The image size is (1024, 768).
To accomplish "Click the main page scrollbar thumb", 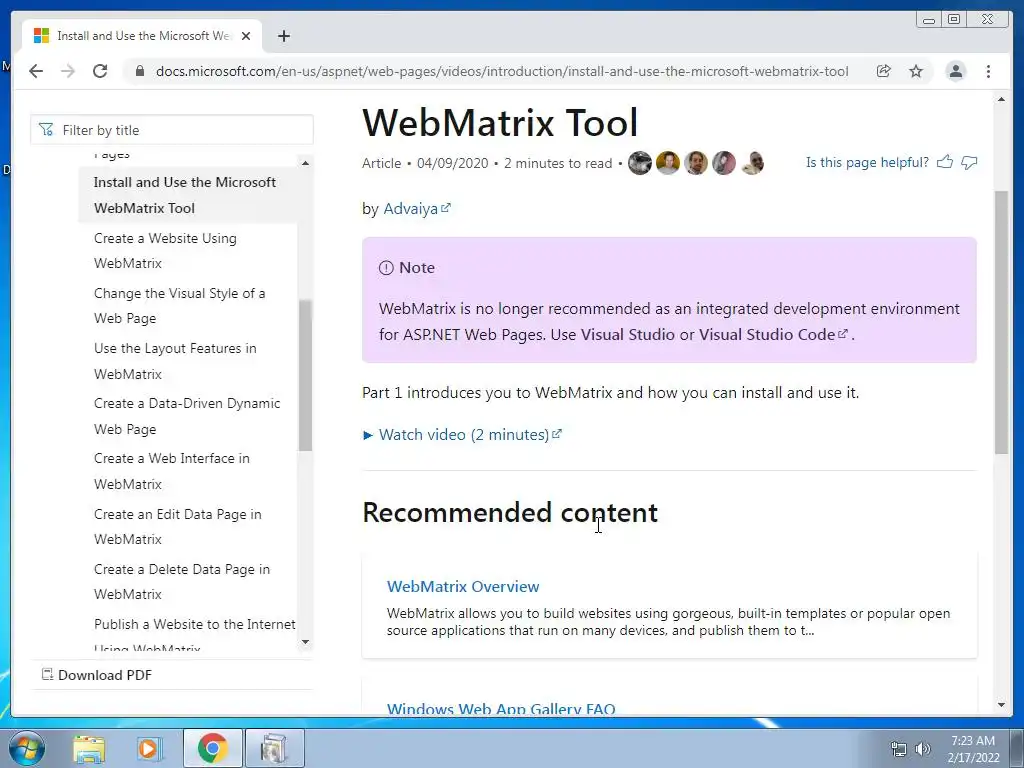I will [x=1001, y=322].
